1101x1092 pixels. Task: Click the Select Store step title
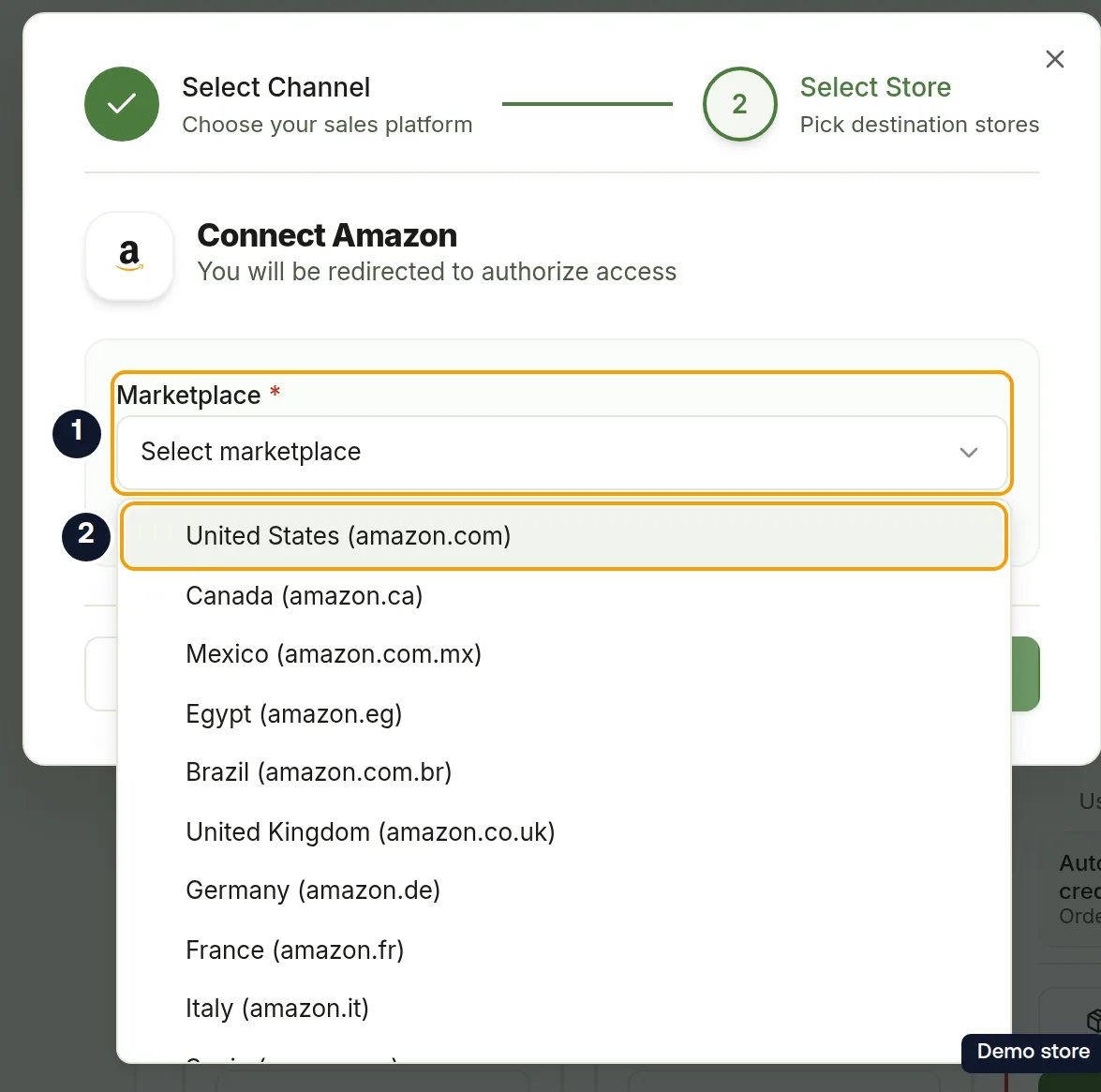pos(875,87)
